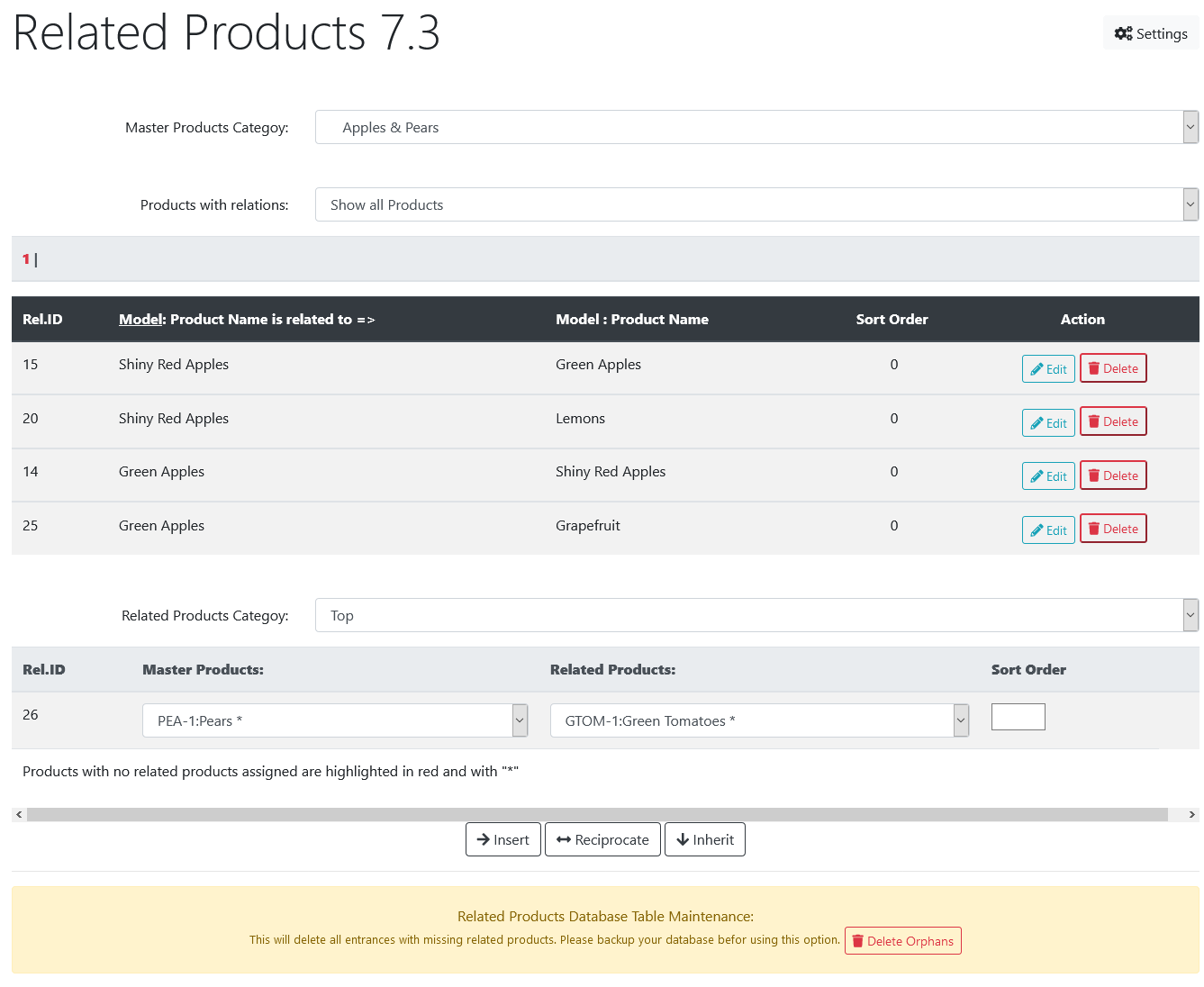Click the Rel.ID value 20
The image size is (1204, 987).
tap(31, 419)
